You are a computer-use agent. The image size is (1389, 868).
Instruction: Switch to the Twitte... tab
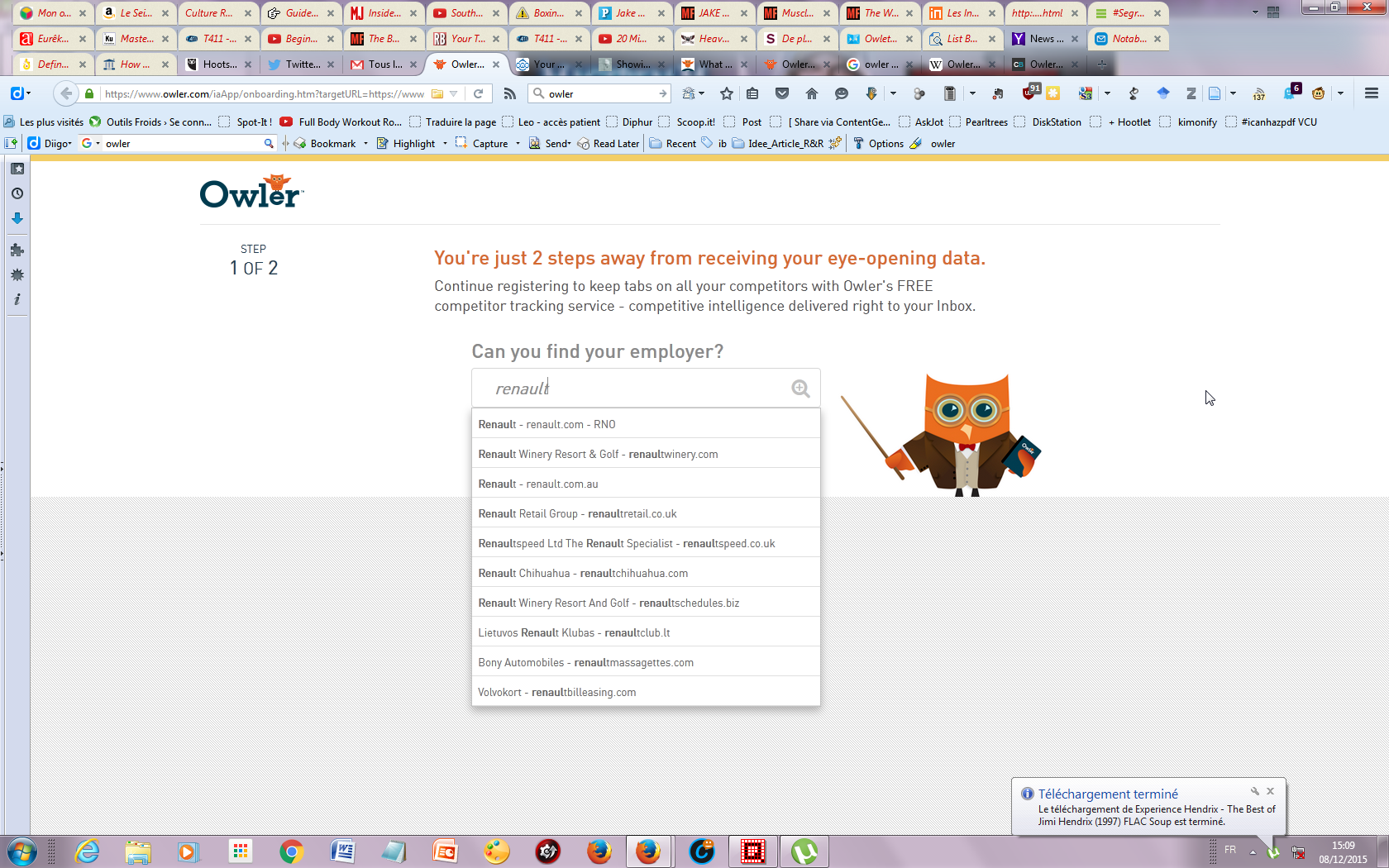point(301,64)
